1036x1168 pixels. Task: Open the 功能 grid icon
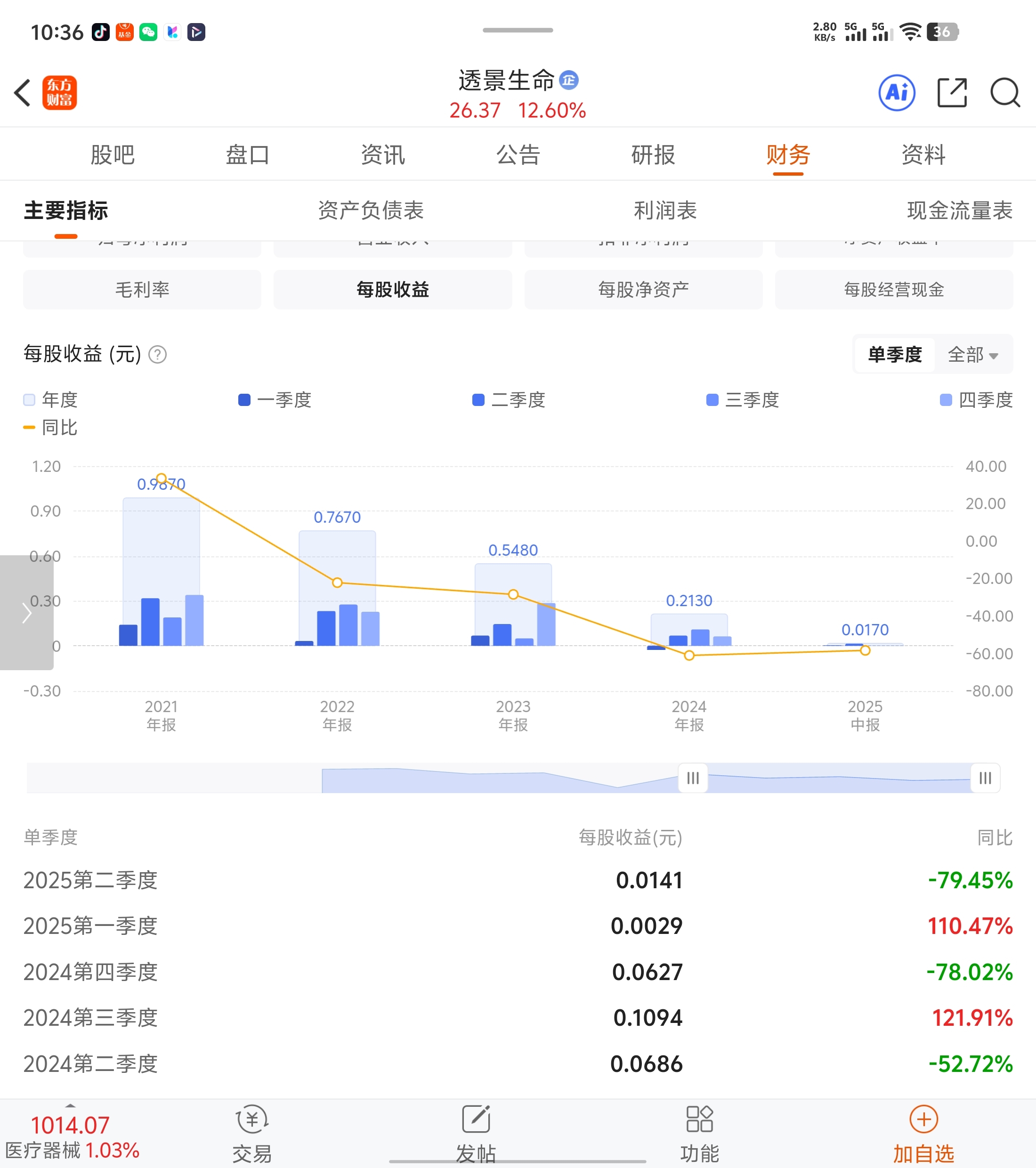tap(699, 1119)
